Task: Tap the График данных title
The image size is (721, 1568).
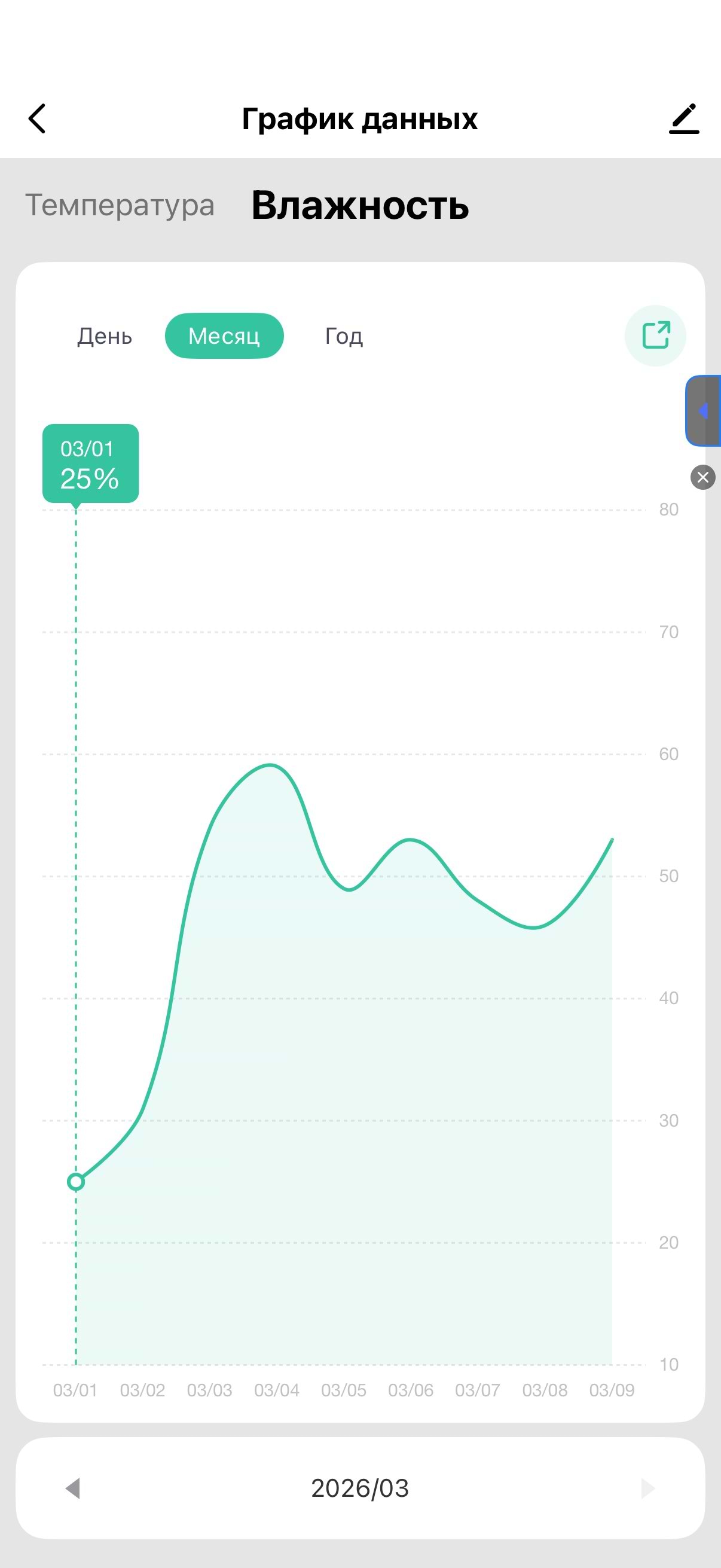Action: (x=359, y=118)
